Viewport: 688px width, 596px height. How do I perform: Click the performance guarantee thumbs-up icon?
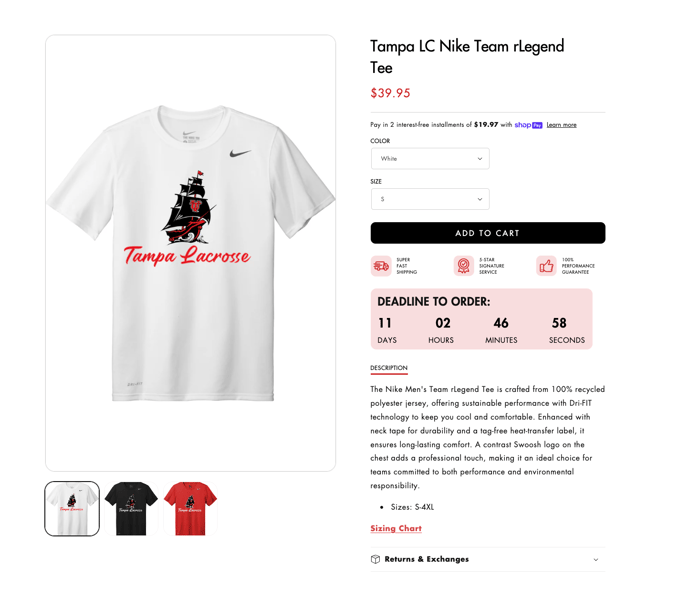click(x=546, y=266)
